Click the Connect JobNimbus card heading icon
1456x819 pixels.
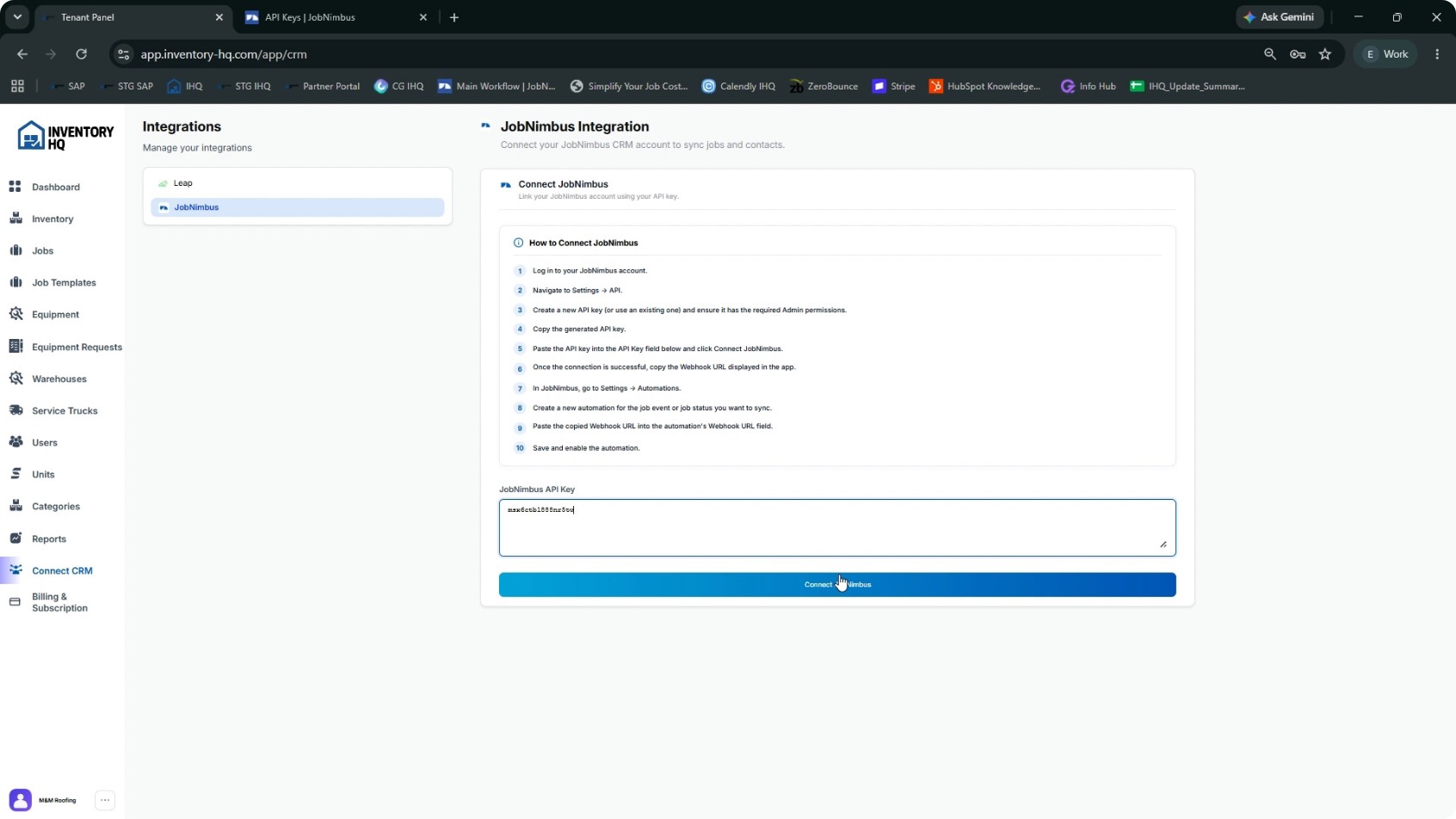(x=506, y=185)
